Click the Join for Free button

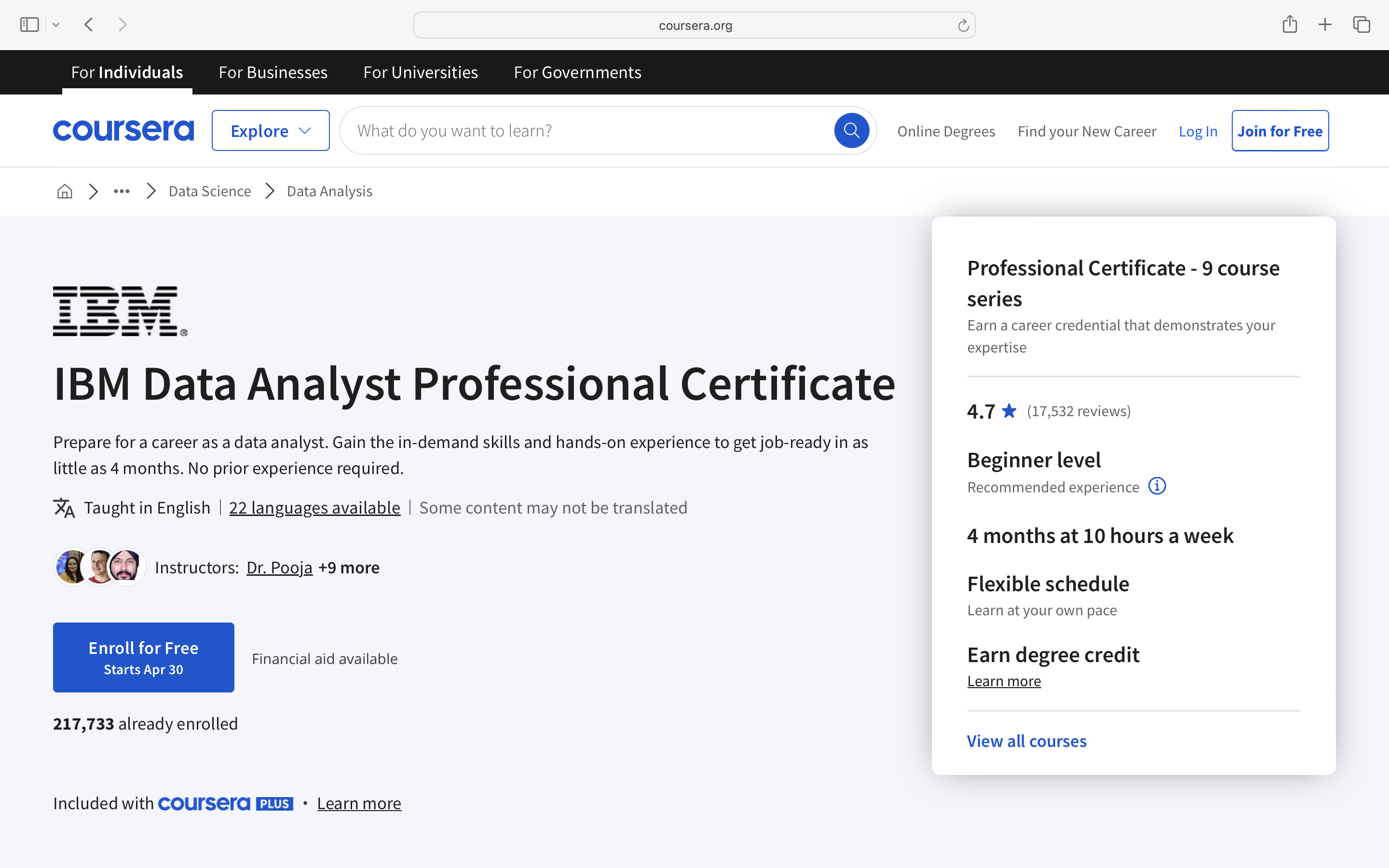(x=1280, y=130)
